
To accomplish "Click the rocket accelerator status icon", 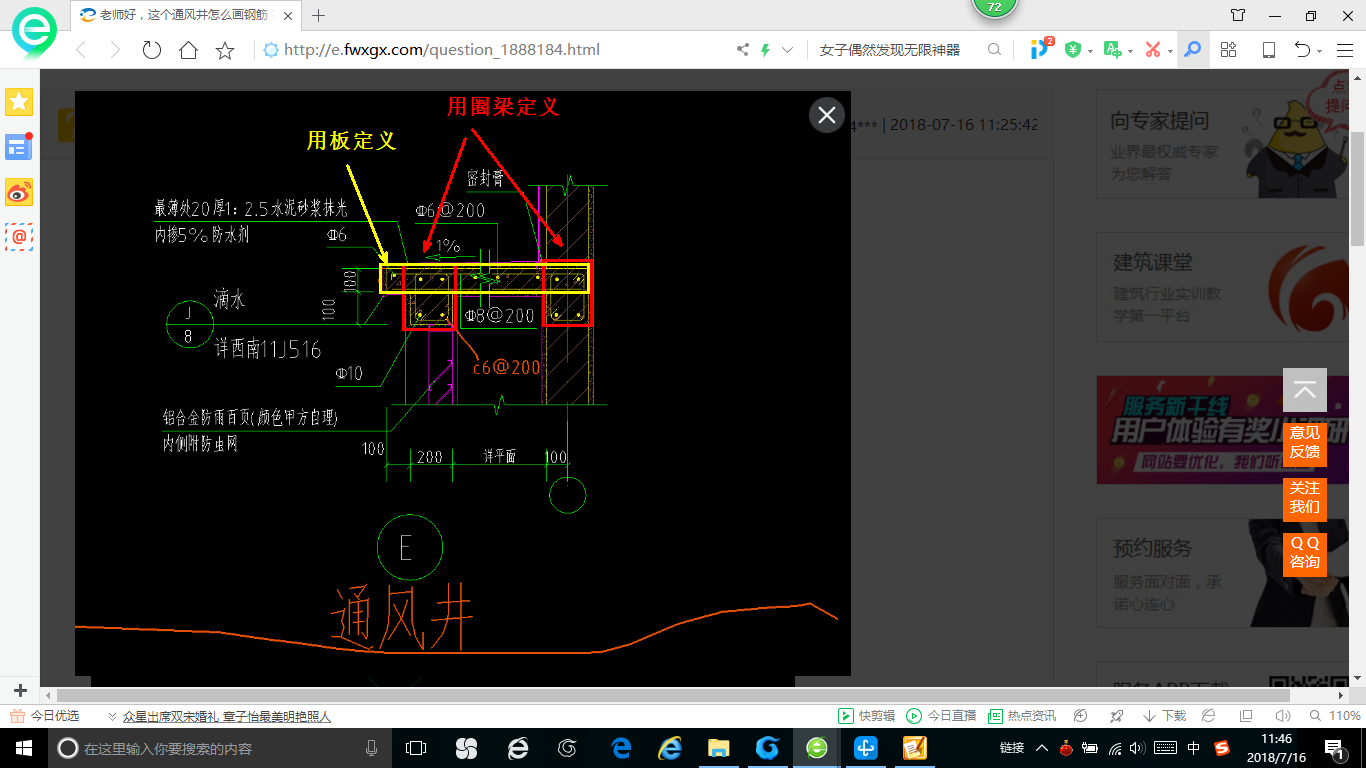I will click(x=1117, y=716).
